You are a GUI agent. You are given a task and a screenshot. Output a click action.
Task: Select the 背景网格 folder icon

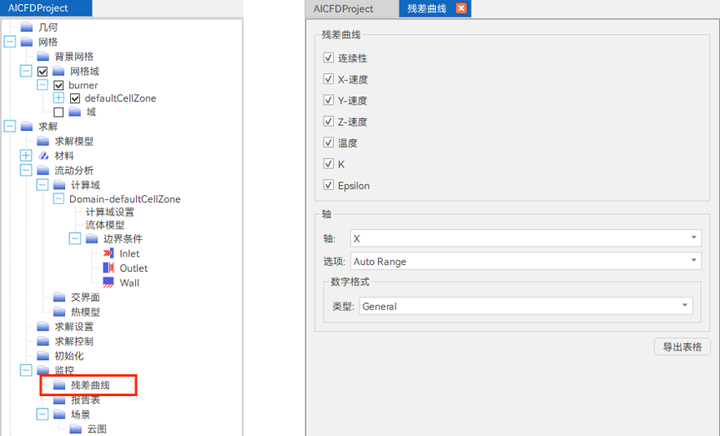coord(43,56)
